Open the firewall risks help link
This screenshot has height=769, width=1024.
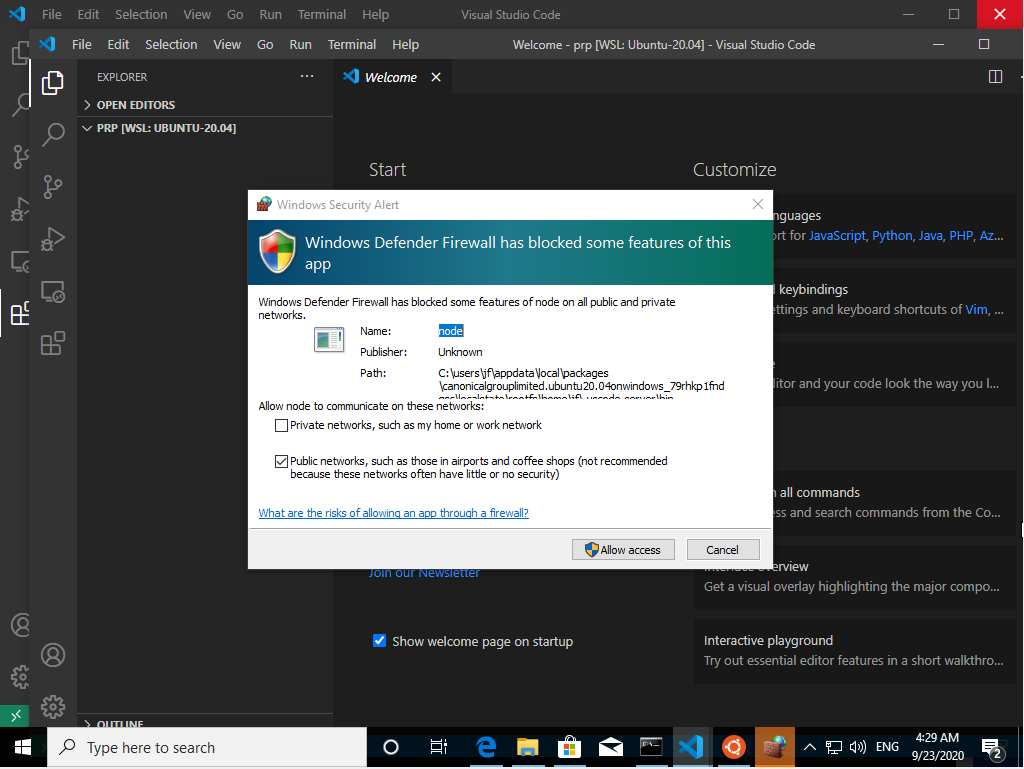click(x=393, y=513)
